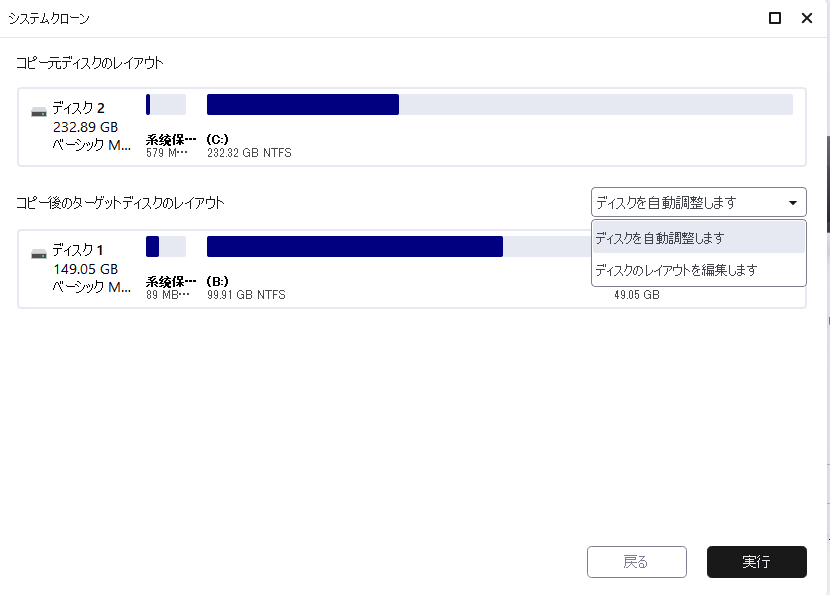Select the B: partition bar on Disk 1
Screen dimensions: 830x595
(x=355, y=247)
